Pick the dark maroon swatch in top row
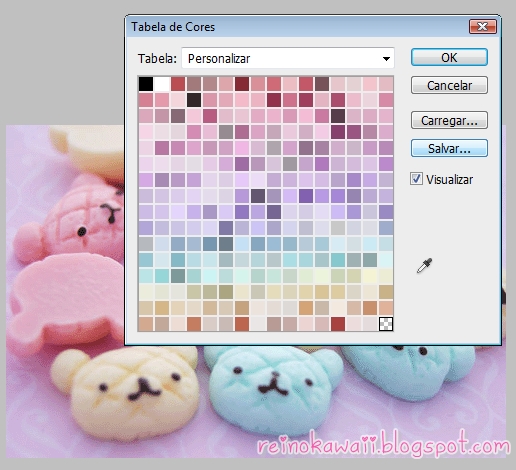This screenshot has width=516, height=470. click(242, 84)
